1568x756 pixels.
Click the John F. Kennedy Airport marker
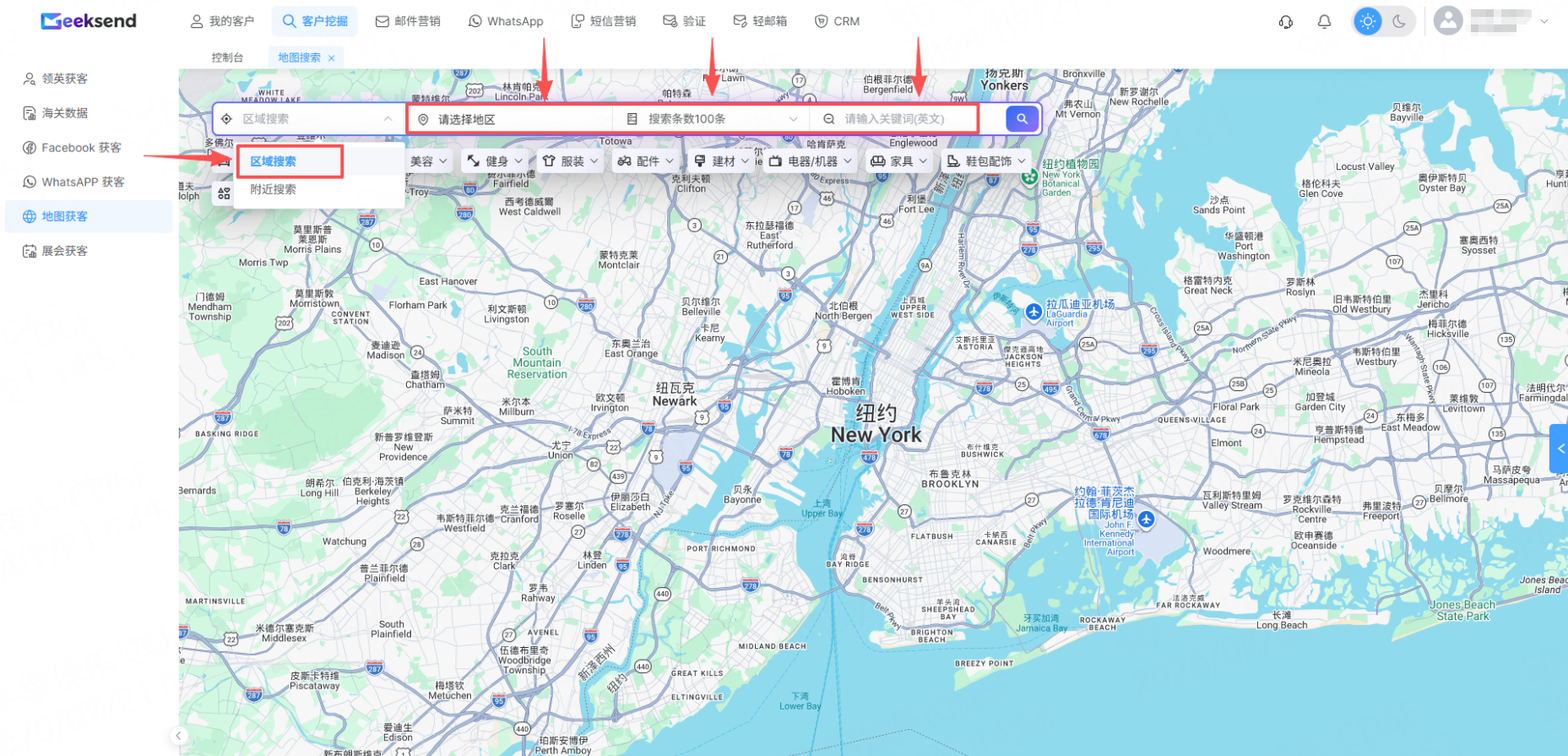[1146, 519]
